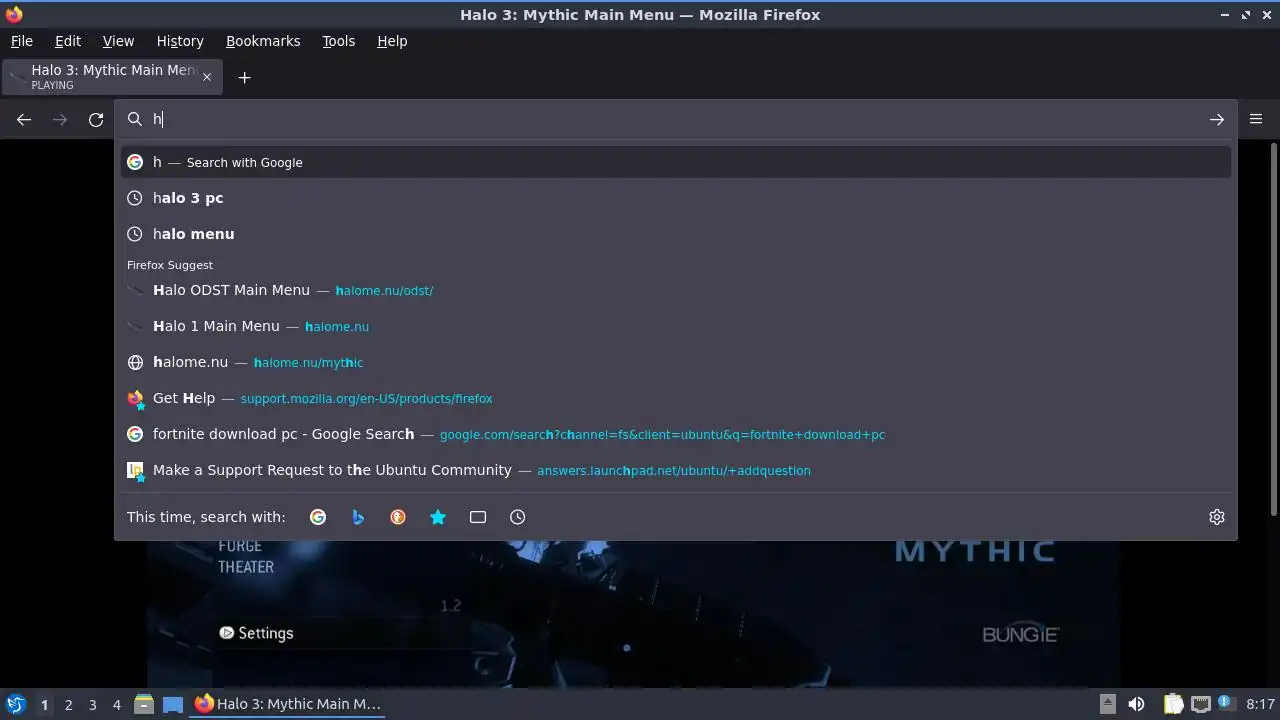
Task: Click the show desktop taskbar icon
Action: [173, 704]
